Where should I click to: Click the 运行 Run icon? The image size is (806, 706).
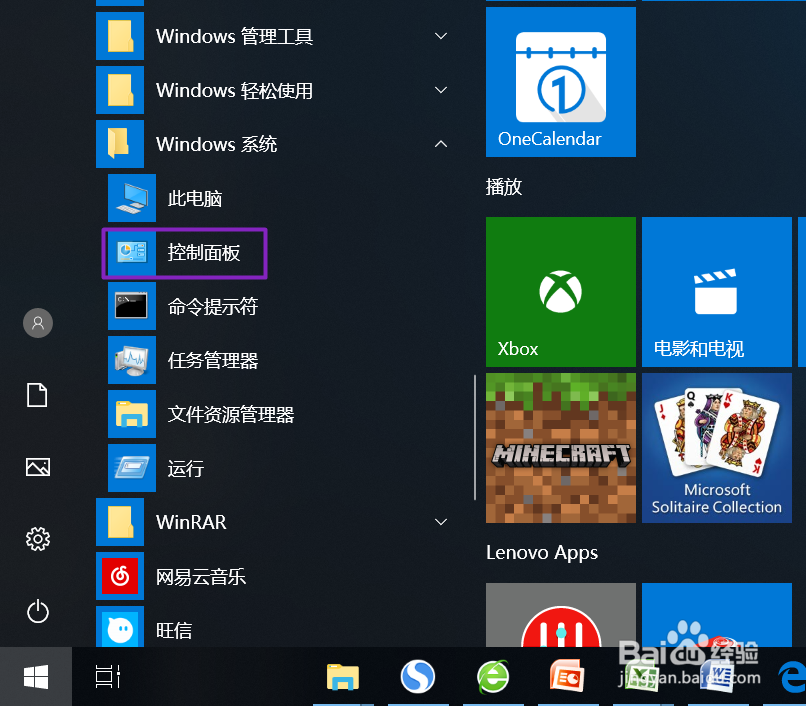click(132, 468)
